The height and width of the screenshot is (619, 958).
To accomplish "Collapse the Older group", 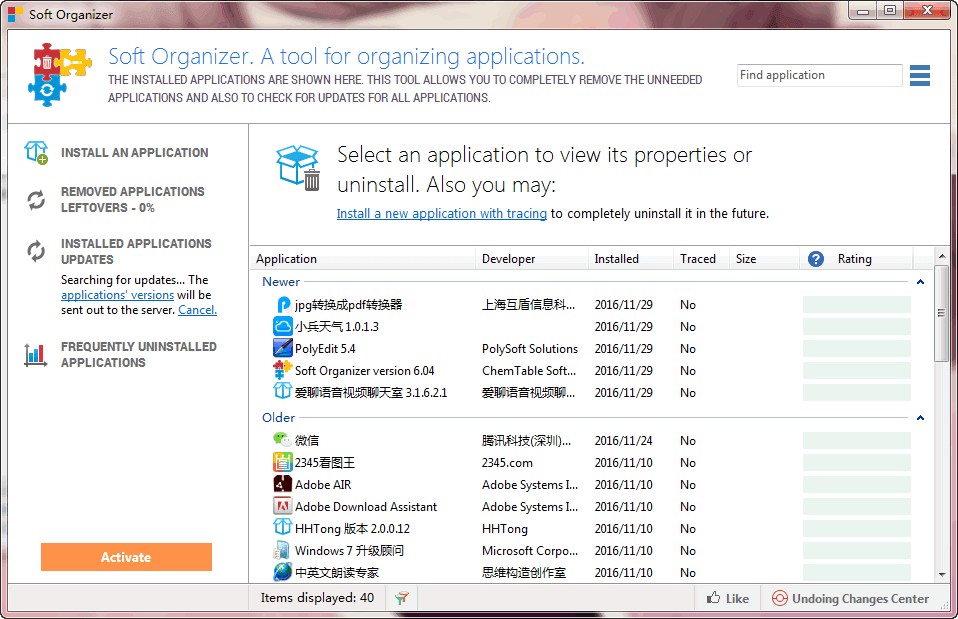I will pos(920,418).
